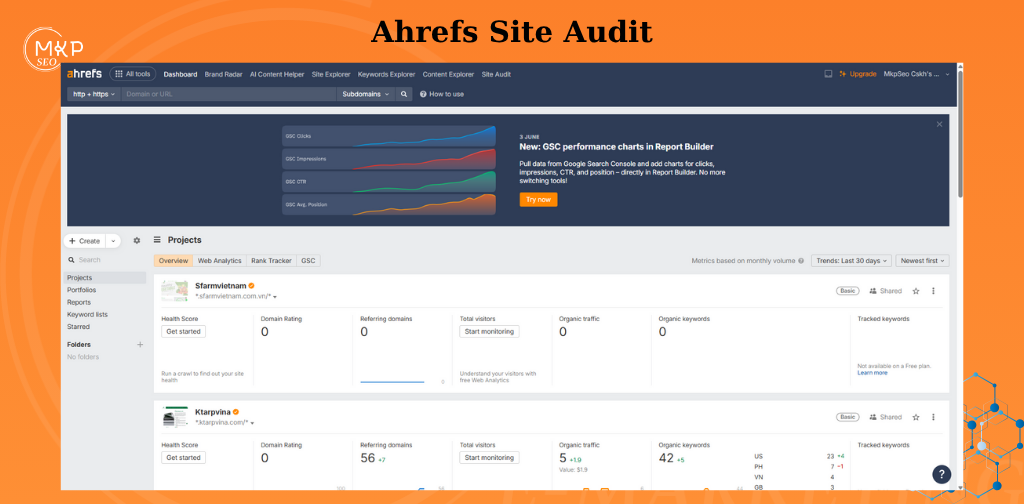Open the Trends: Last 30 days dropdown
Screen dimensions: 1024x504
point(850,260)
